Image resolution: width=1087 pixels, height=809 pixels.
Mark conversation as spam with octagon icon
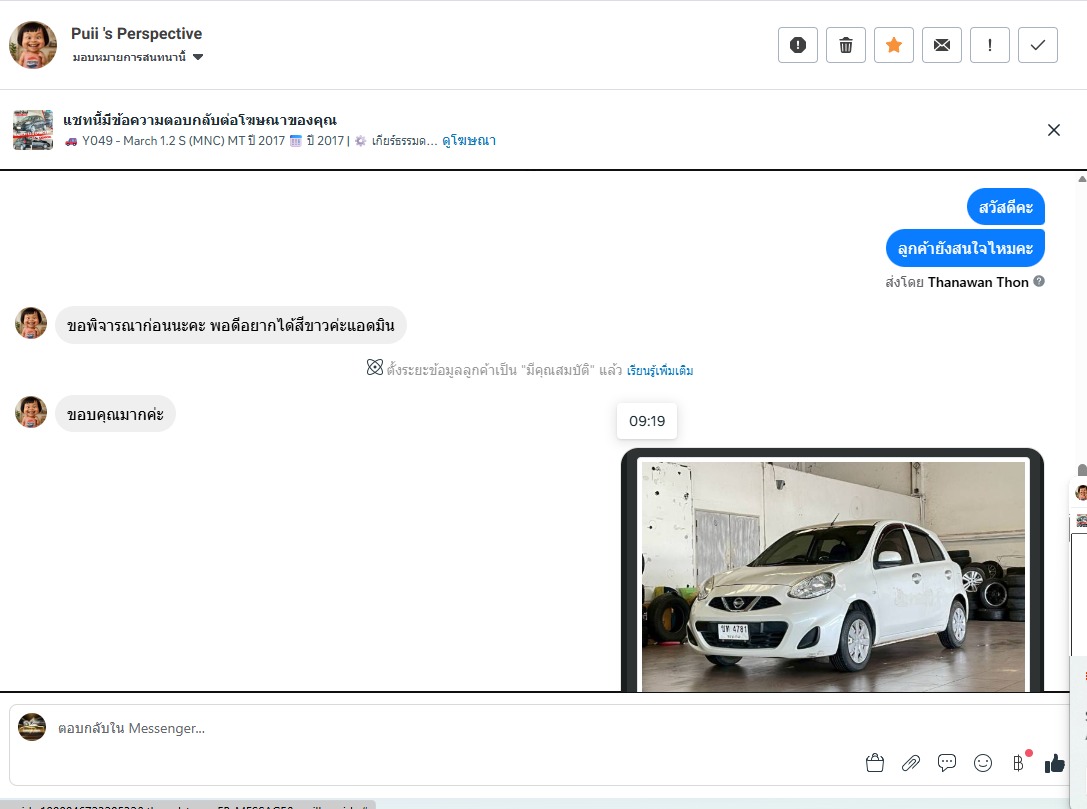click(x=798, y=45)
